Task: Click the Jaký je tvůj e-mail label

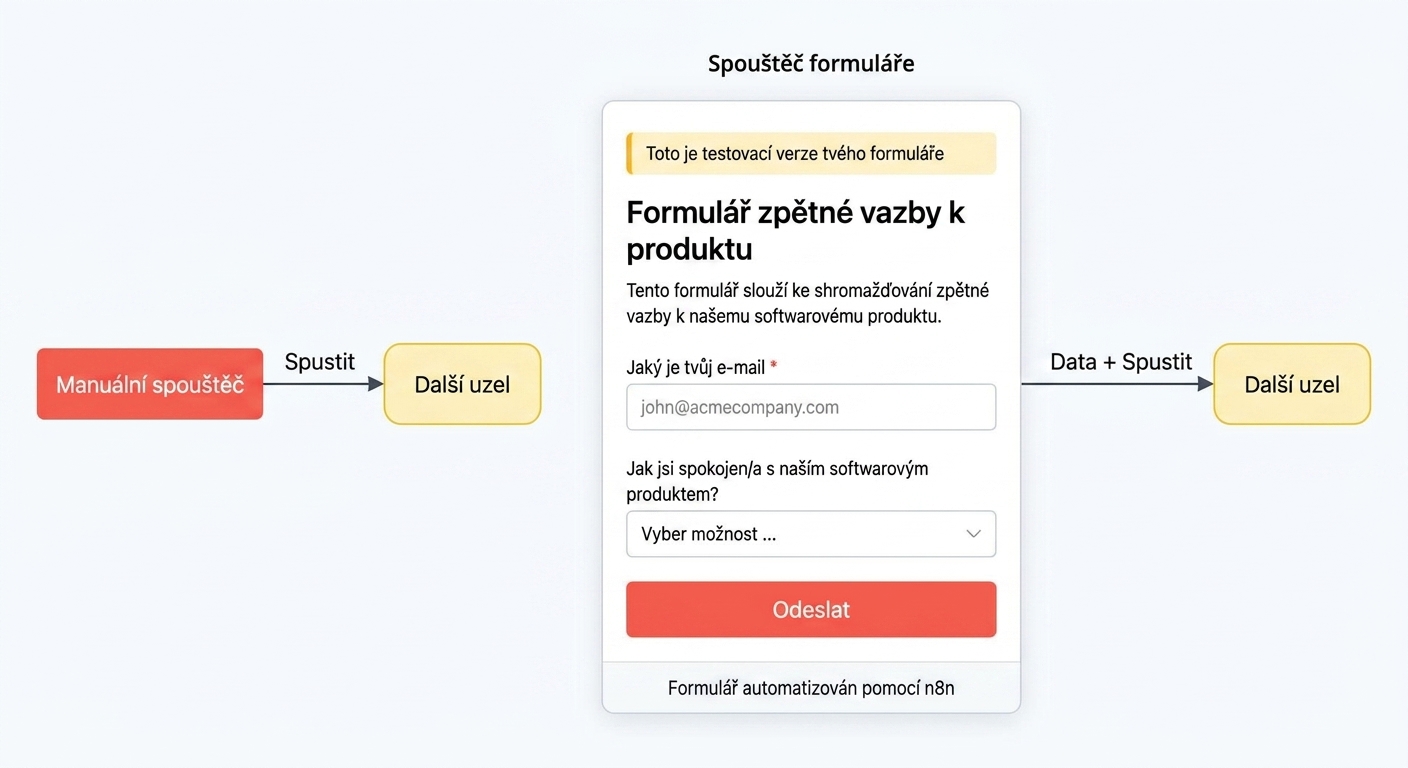Action: tap(696, 368)
